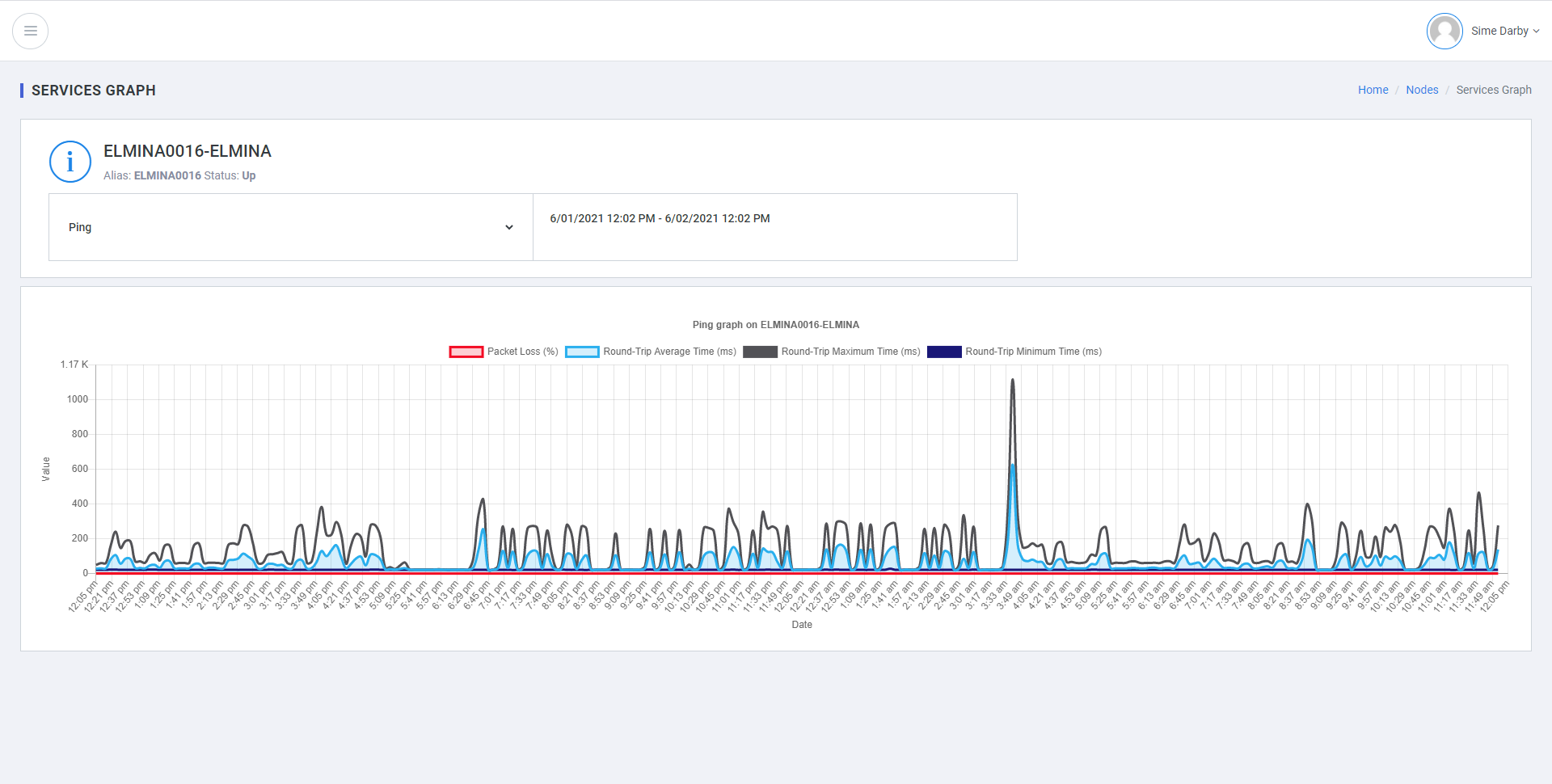This screenshot has height=784, width=1552.
Task: Toggle Round-Trip Minimum Time legend swatch
Action: tap(944, 352)
